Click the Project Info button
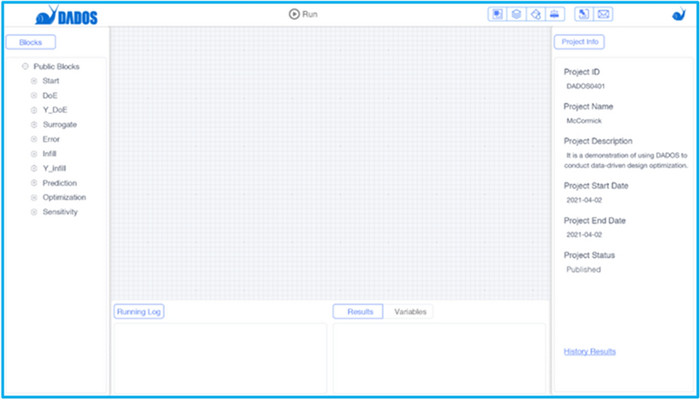 point(579,42)
